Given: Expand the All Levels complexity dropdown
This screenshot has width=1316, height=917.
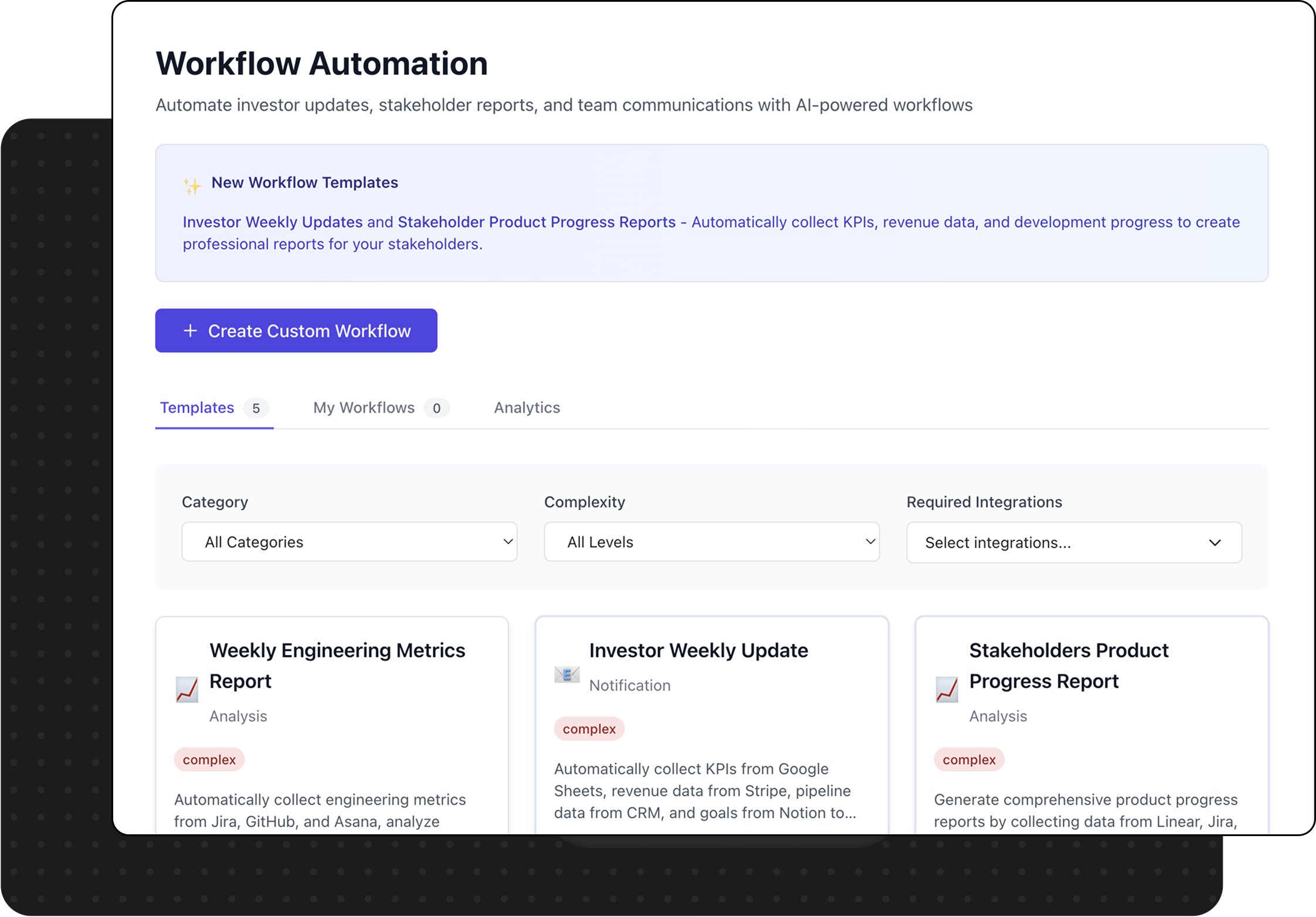Looking at the screenshot, I should (711, 542).
